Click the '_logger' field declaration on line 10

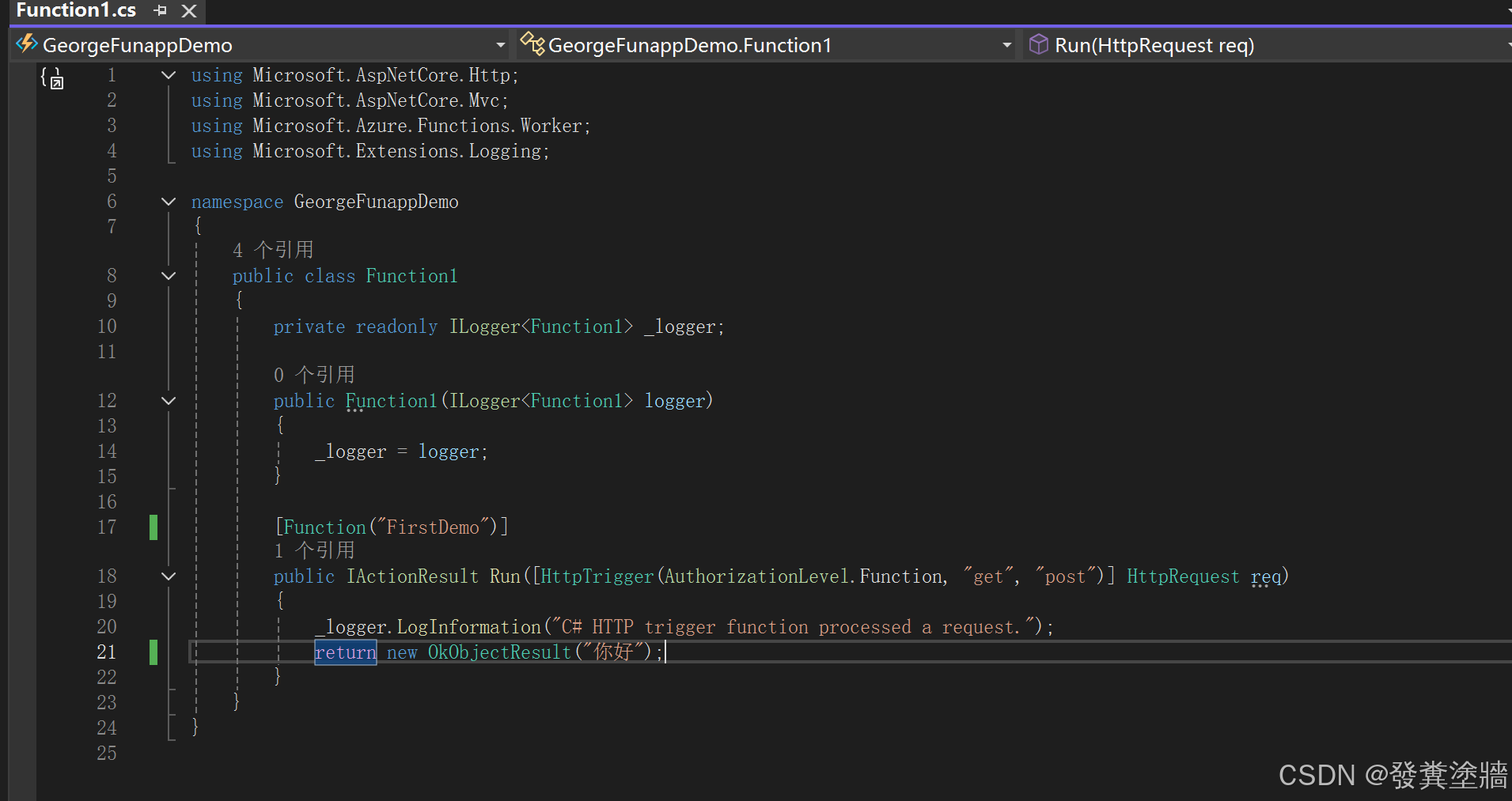pos(680,327)
